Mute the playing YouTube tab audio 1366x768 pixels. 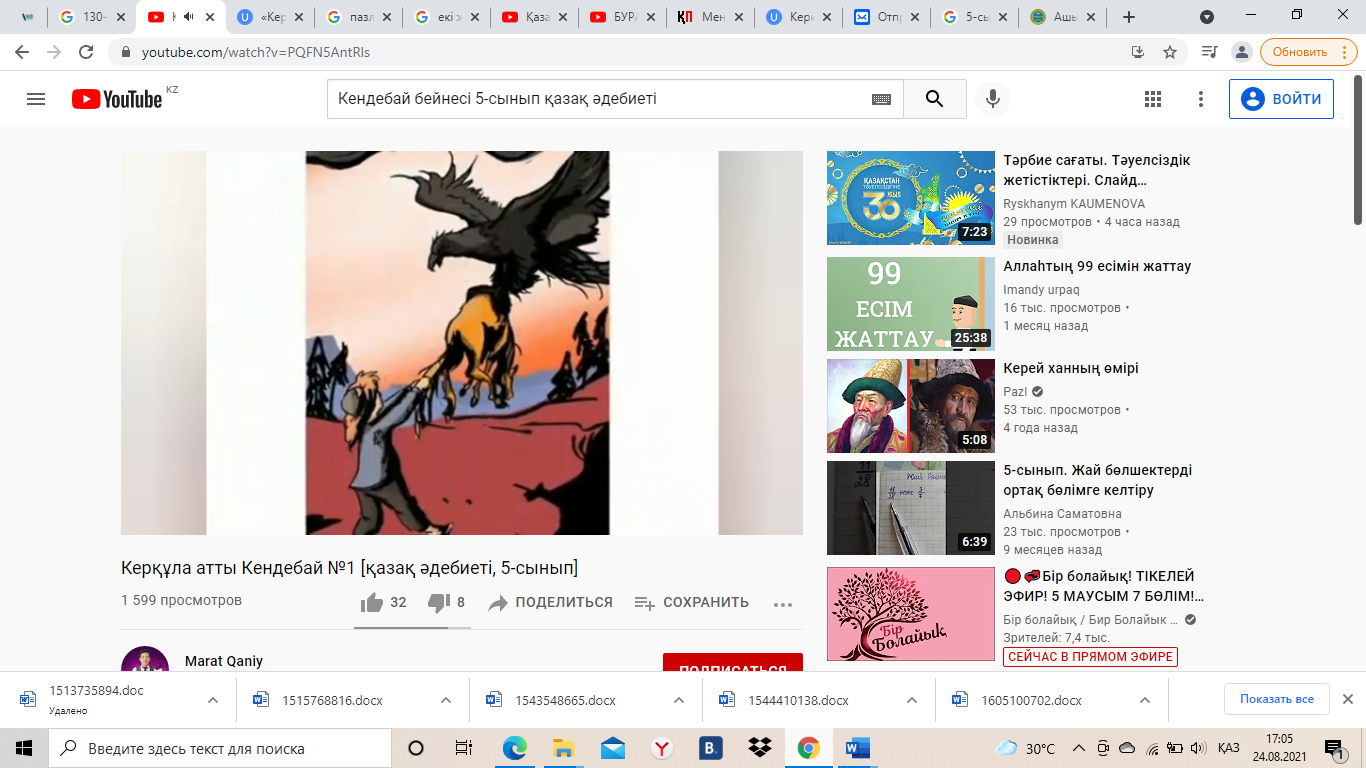189,17
